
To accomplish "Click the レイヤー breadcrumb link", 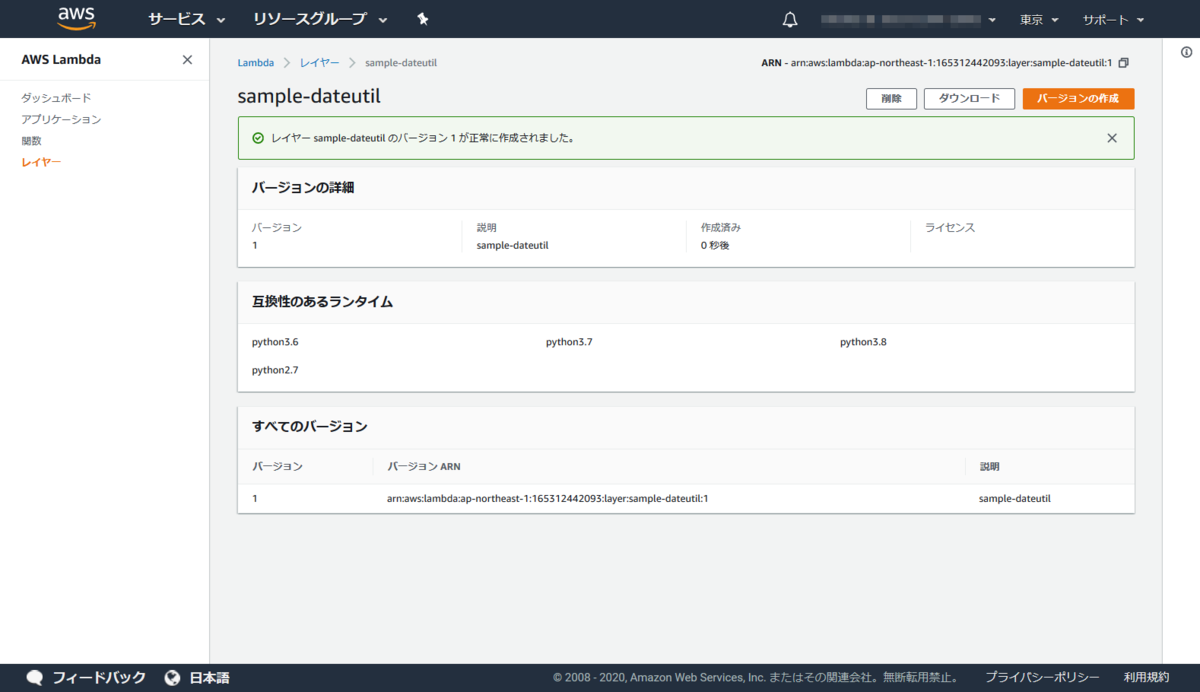I will [320, 63].
